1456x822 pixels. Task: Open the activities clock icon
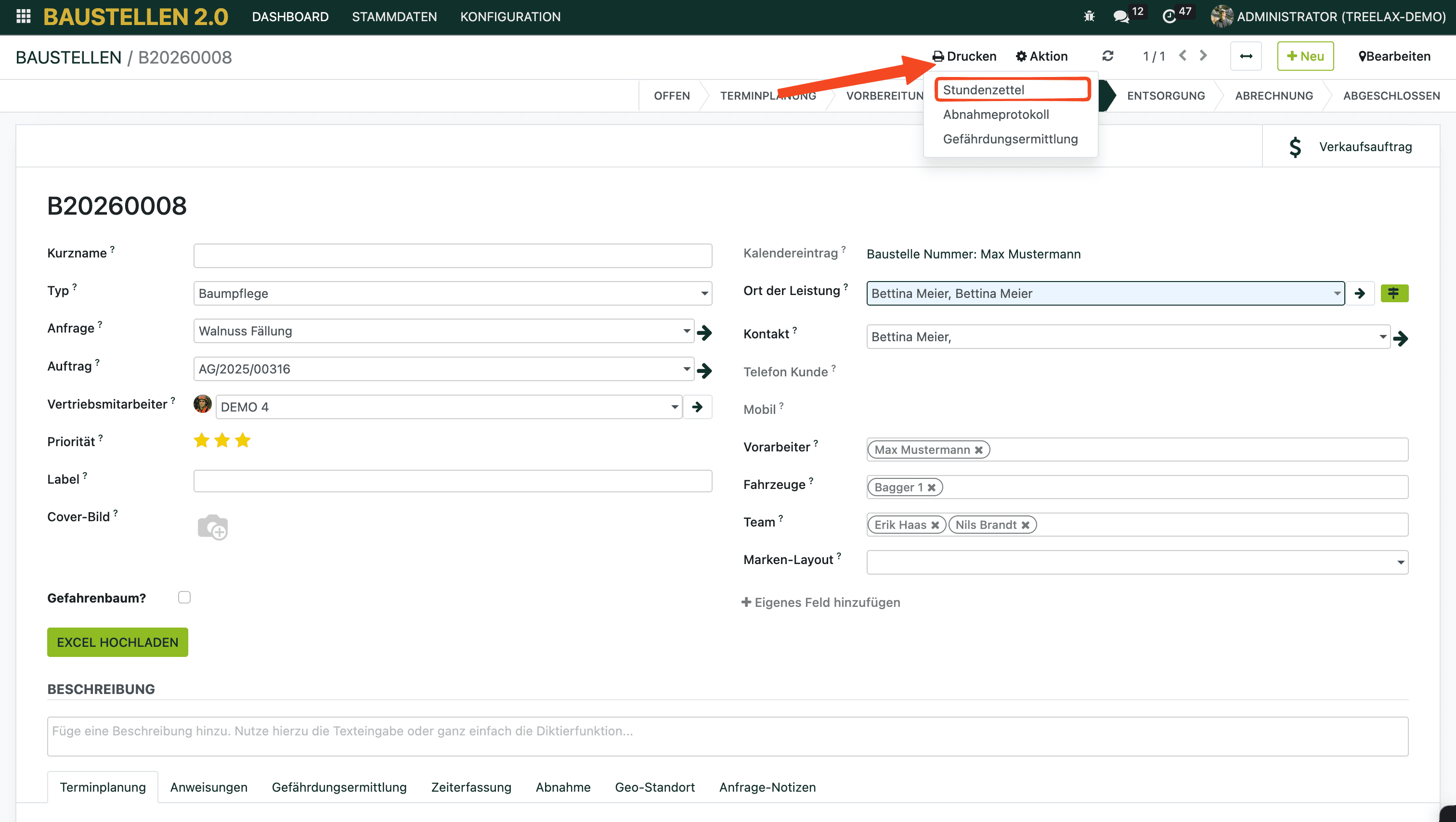click(1169, 16)
